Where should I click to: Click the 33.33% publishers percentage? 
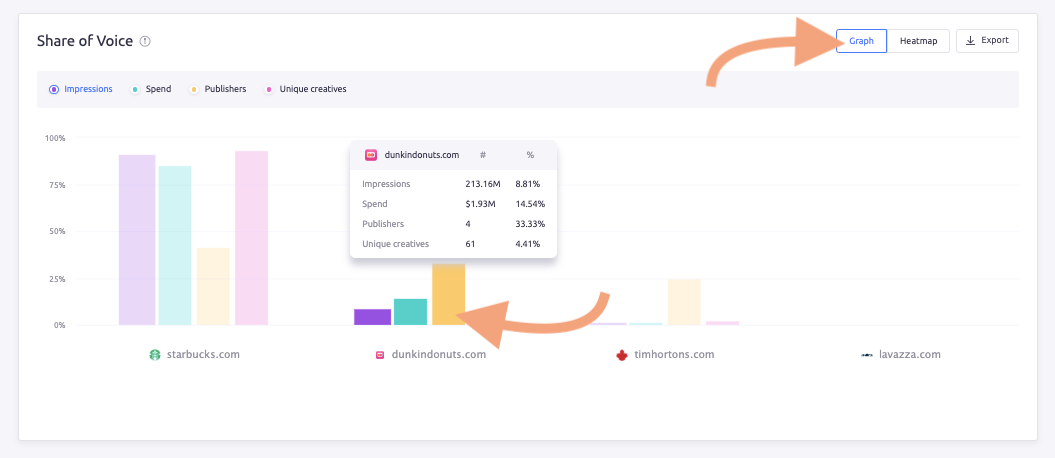(530, 224)
